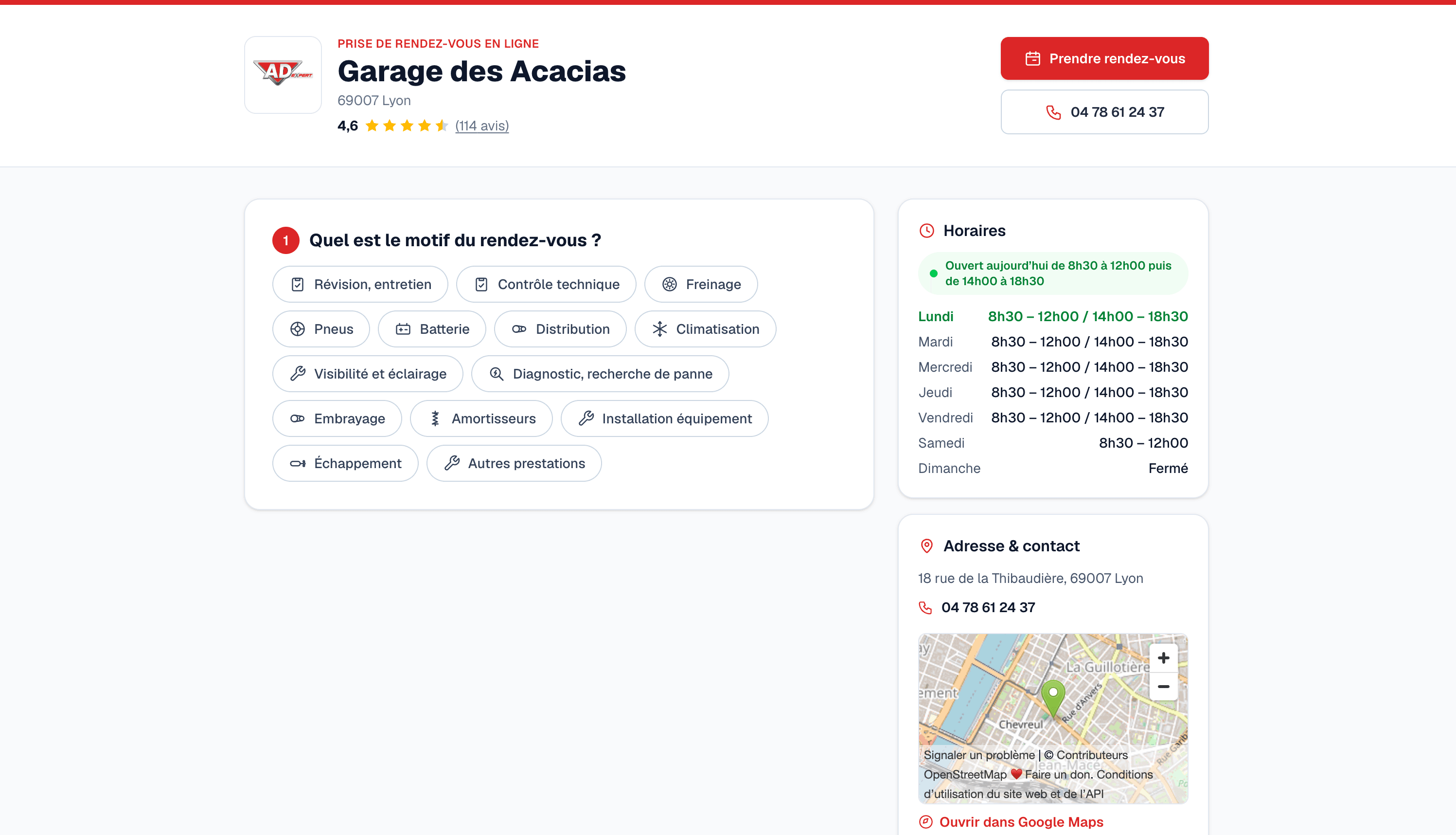Select the Installation équipement option
This screenshot has width=1456, height=835.
pos(665,418)
